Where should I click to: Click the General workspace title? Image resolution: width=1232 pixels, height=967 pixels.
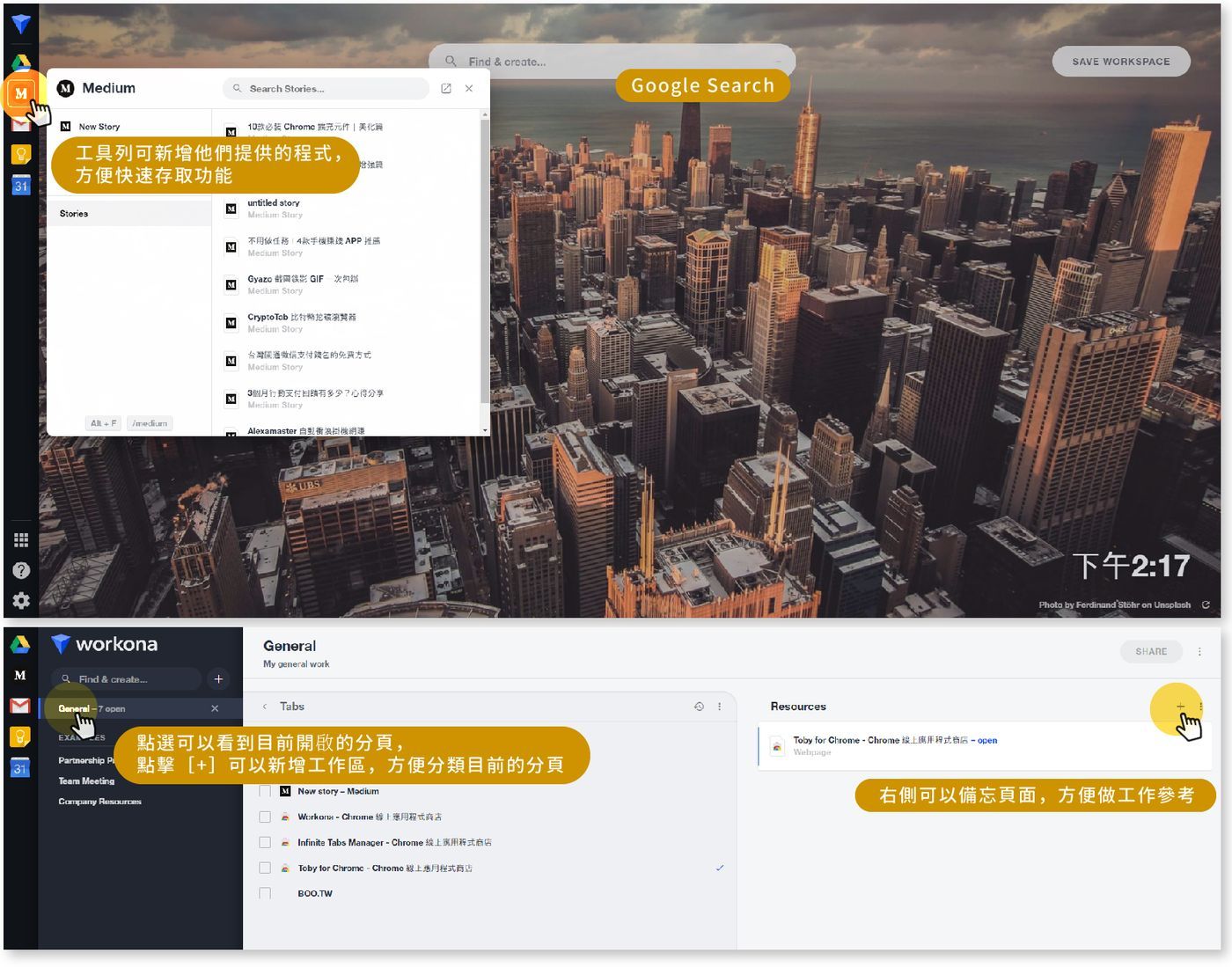(290, 646)
